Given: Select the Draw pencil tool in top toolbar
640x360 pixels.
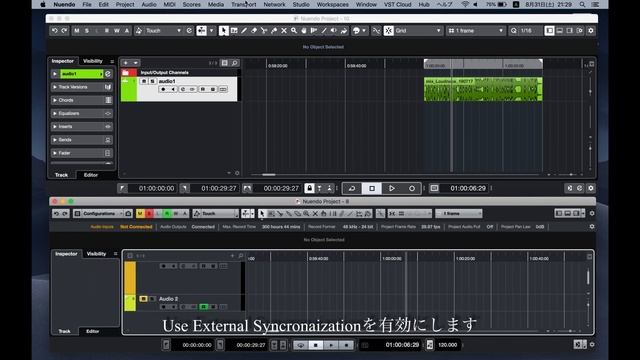Looking at the screenshot, I should click(244, 31).
